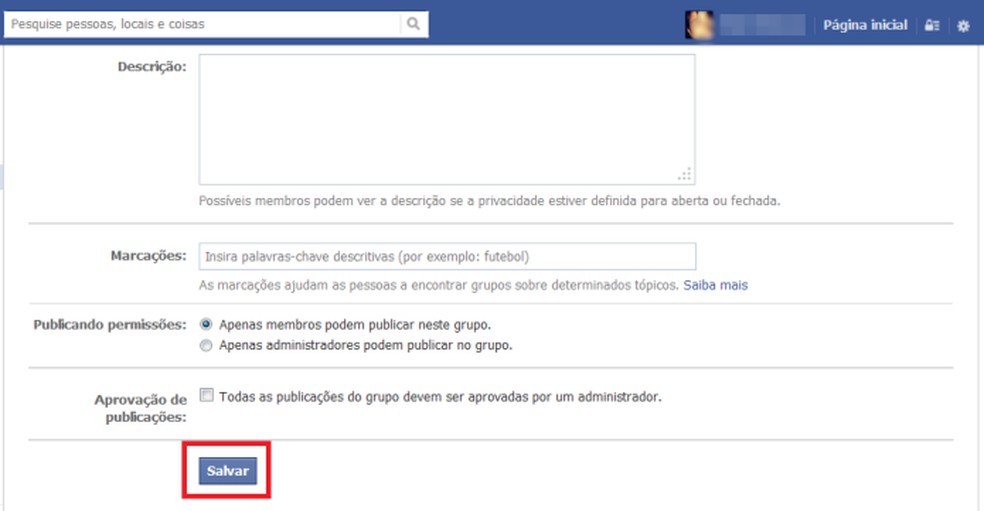Click the 'Marcações:' label
Image resolution: width=984 pixels, height=511 pixels.
click(149, 256)
